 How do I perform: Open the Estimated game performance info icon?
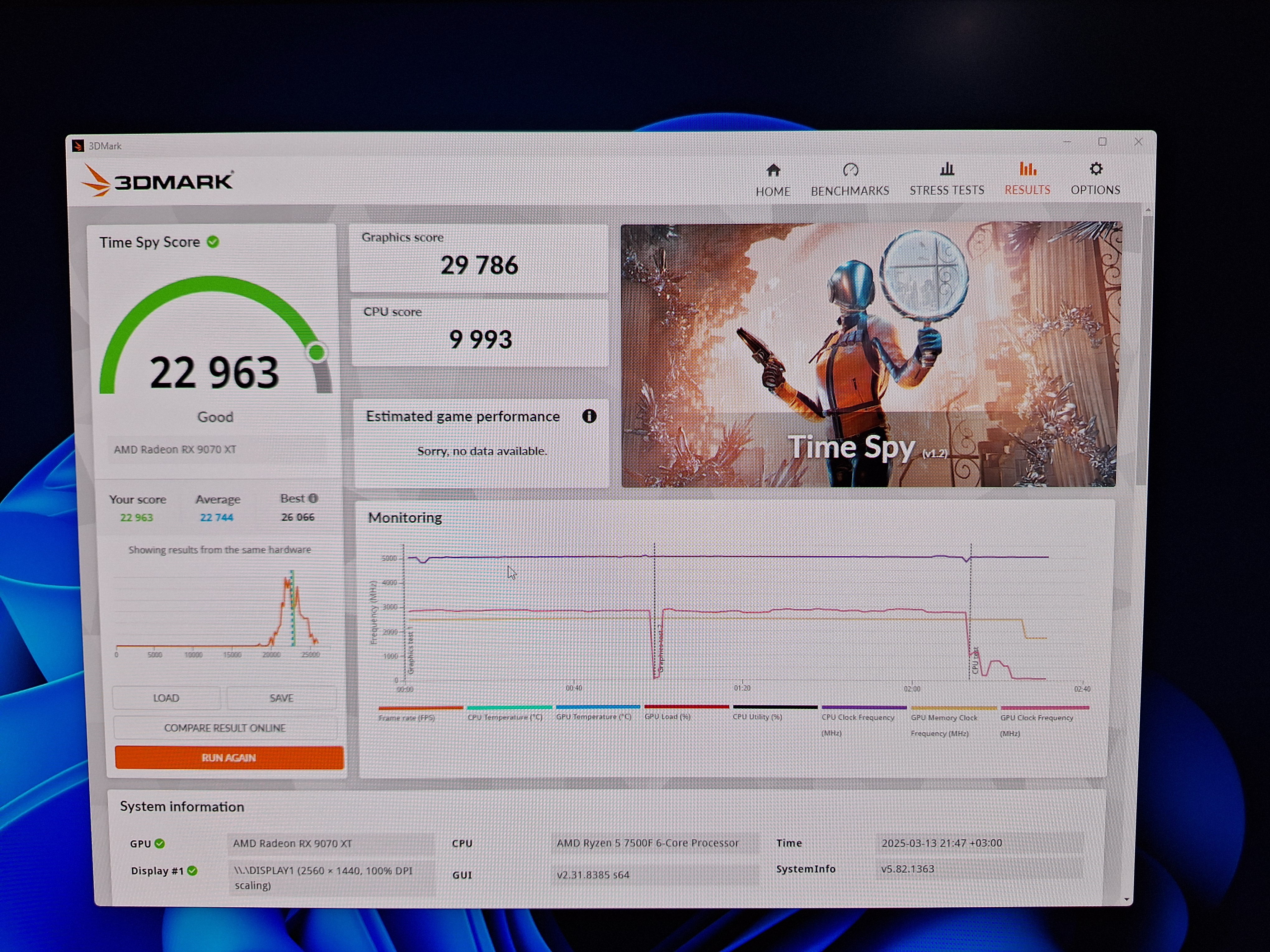click(x=589, y=416)
